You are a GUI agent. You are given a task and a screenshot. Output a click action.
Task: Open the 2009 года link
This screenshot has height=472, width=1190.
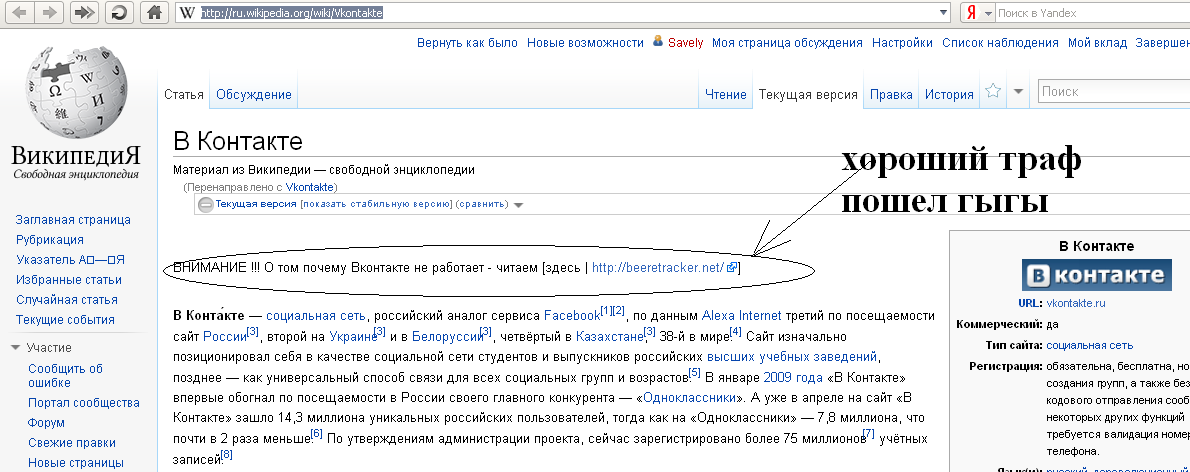point(792,377)
